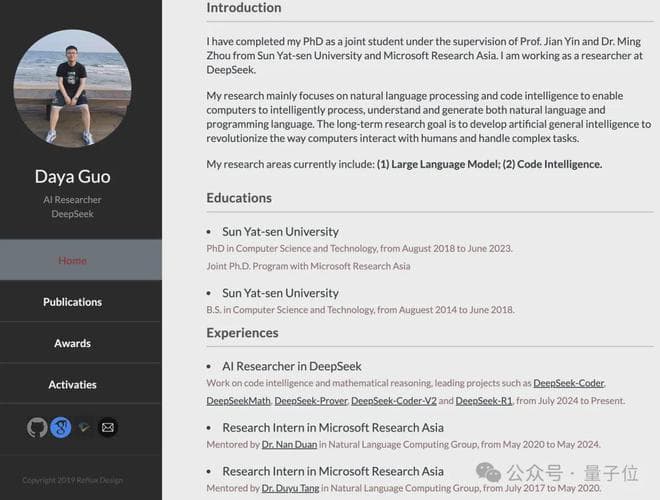
Task: Click the email envelope icon
Action: [108, 427]
